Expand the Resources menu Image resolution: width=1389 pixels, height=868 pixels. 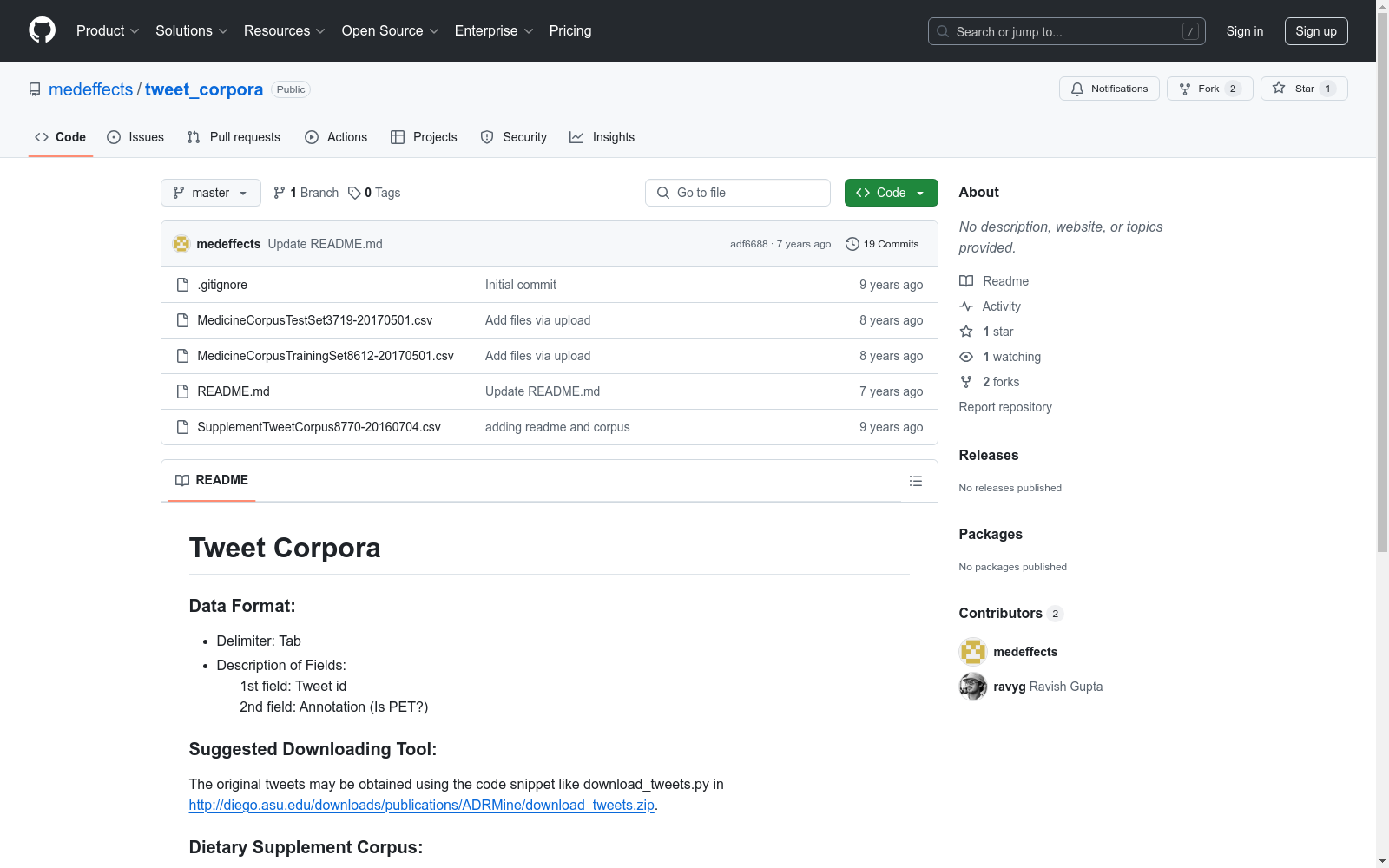tap(285, 31)
